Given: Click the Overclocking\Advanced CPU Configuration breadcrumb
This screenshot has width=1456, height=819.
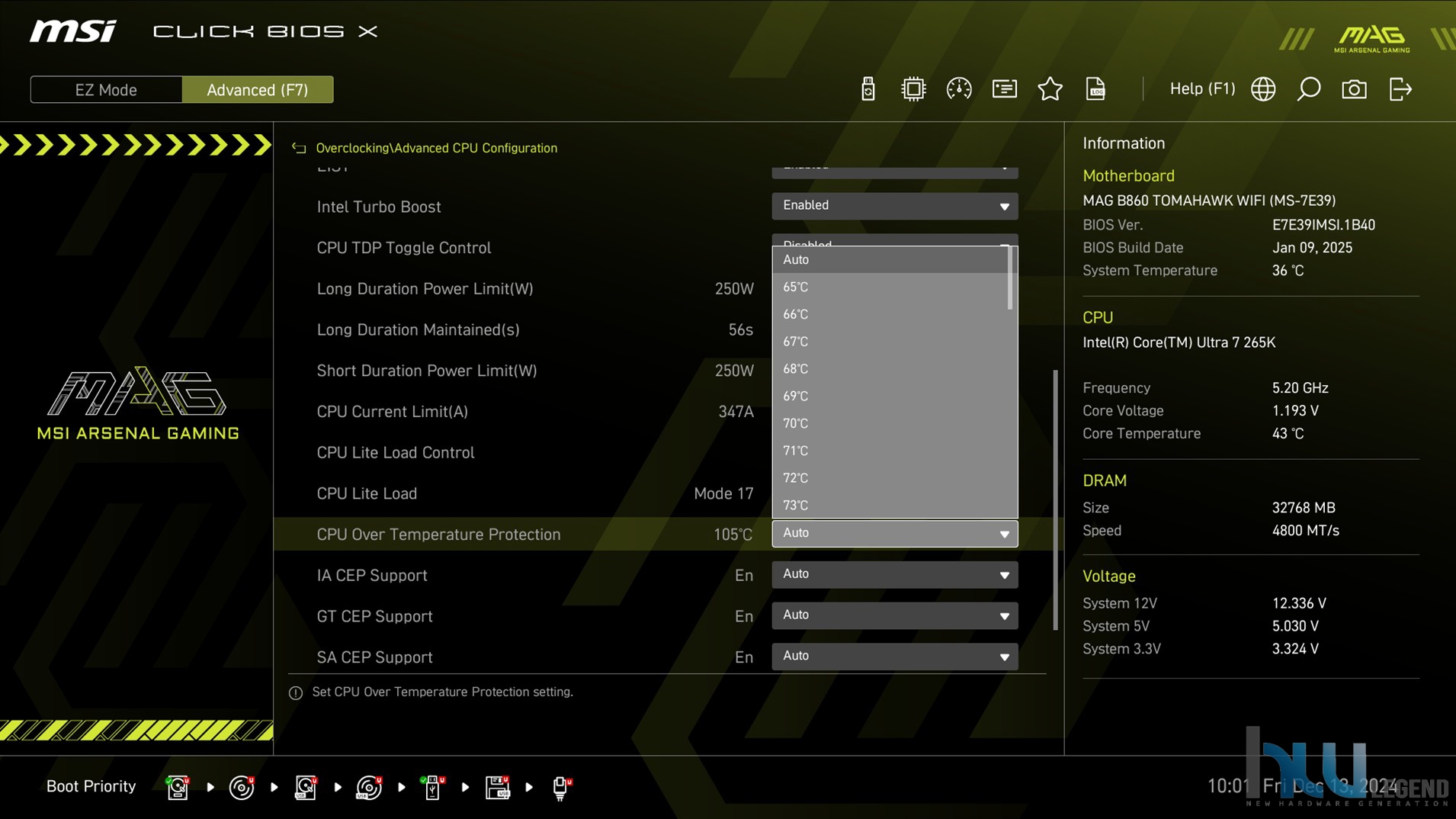Looking at the screenshot, I should click(x=437, y=148).
